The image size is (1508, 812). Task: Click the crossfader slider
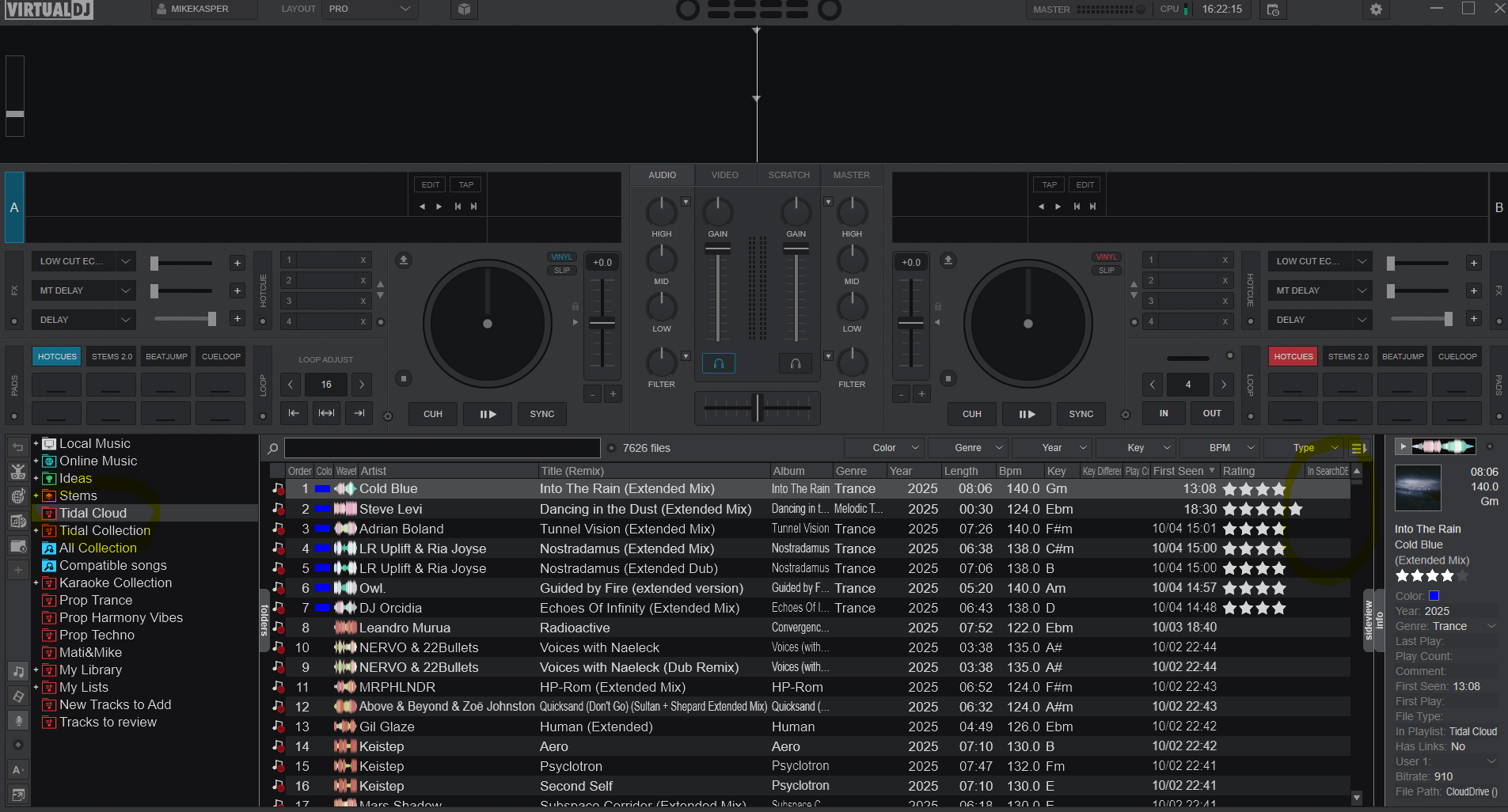(x=757, y=408)
